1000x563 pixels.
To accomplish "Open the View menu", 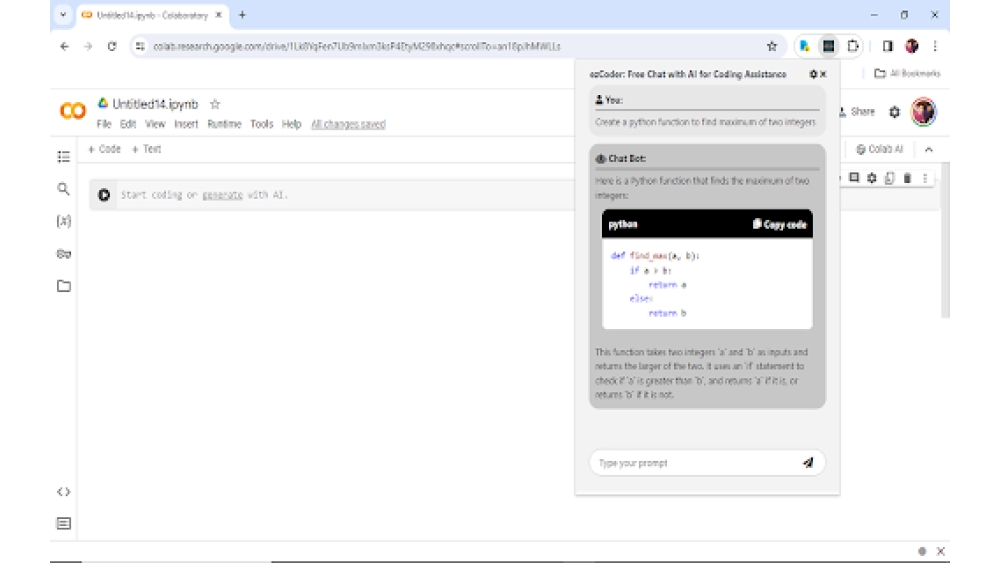I will (x=155, y=124).
